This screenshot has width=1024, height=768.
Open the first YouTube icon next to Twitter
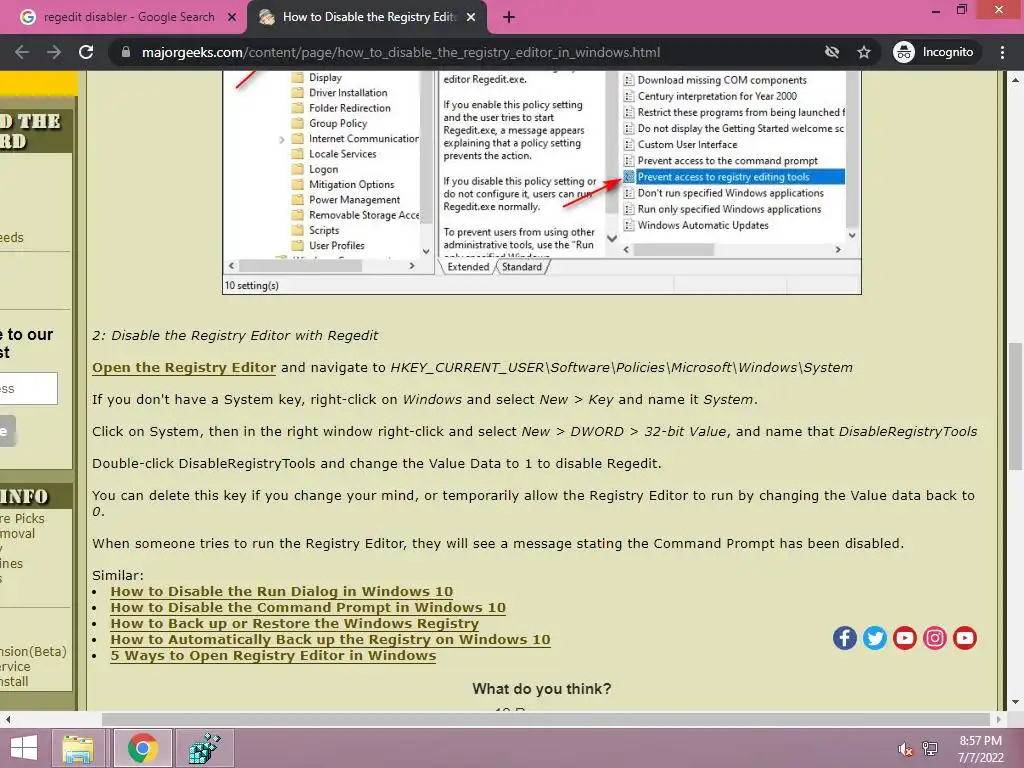pyautogui.click(x=904, y=638)
